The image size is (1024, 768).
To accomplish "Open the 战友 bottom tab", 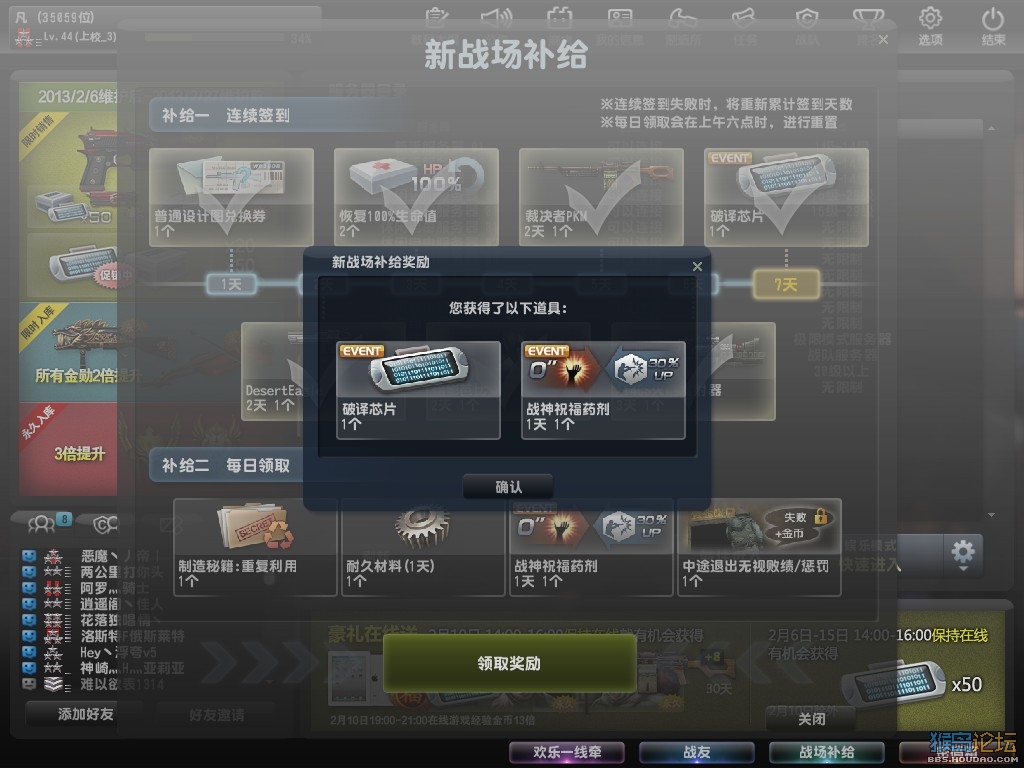I will point(697,752).
